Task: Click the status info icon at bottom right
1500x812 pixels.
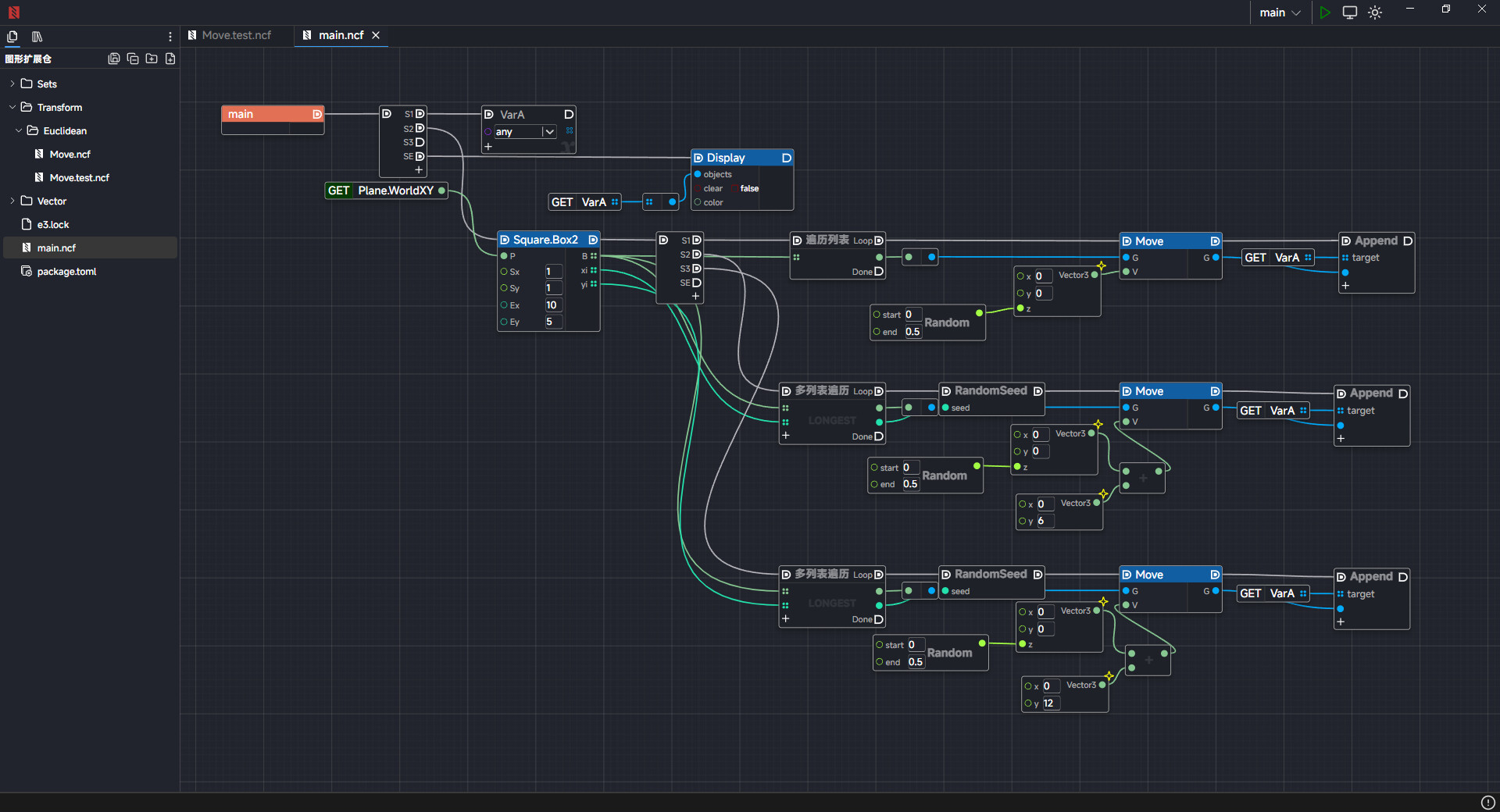Action: pyautogui.click(x=1487, y=803)
